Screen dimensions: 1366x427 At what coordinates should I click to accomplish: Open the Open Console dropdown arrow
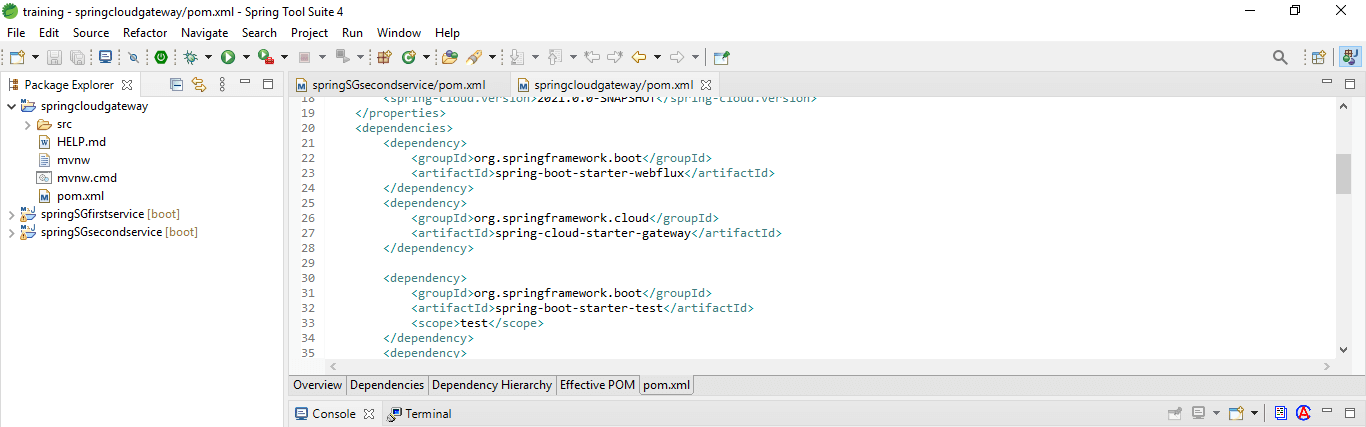pyautogui.click(x=1253, y=414)
